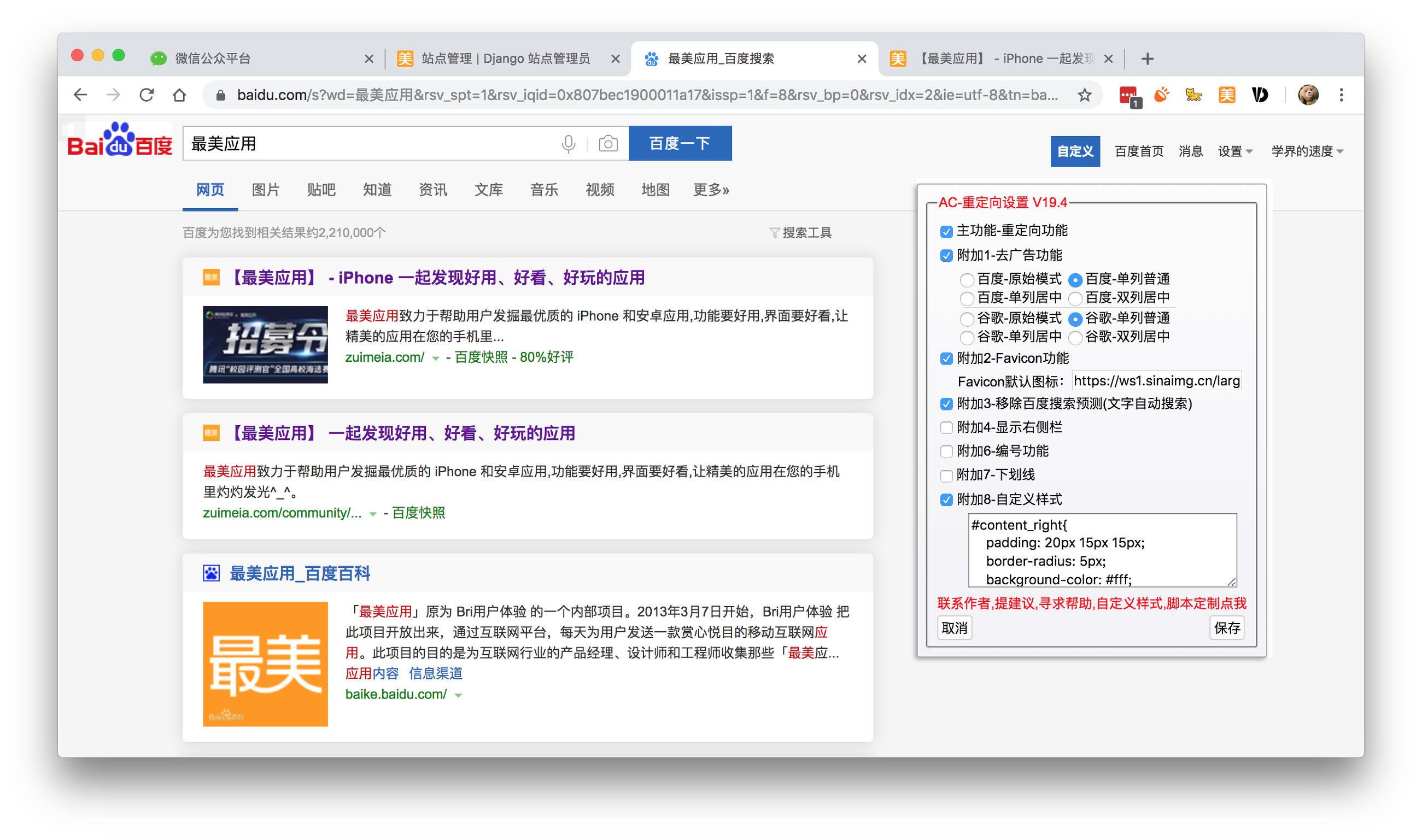The image size is (1422, 840).
Task: Go back with the browser back arrow
Action: pyautogui.click(x=80, y=95)
